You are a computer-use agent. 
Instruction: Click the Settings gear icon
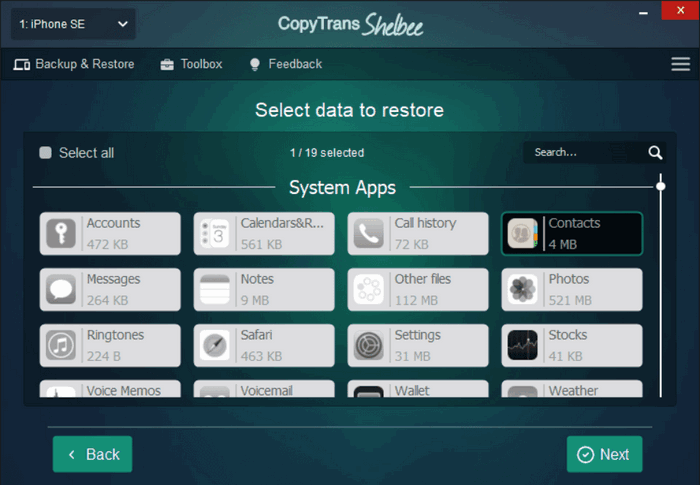pos(368,345)
